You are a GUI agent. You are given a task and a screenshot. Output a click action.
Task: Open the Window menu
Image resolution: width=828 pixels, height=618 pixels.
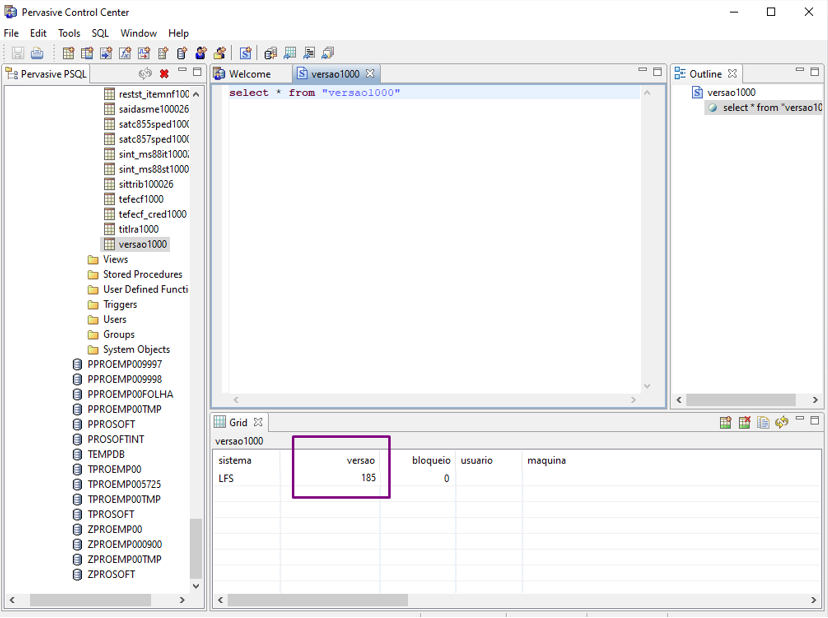(x=138, y=33)
